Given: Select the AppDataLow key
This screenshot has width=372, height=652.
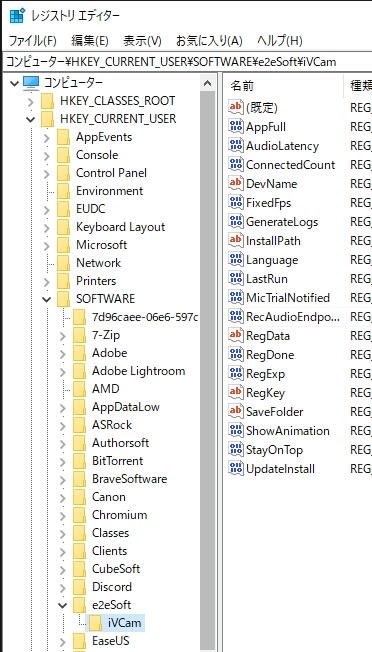Looking at the screenshot, I should coord(126,407).
